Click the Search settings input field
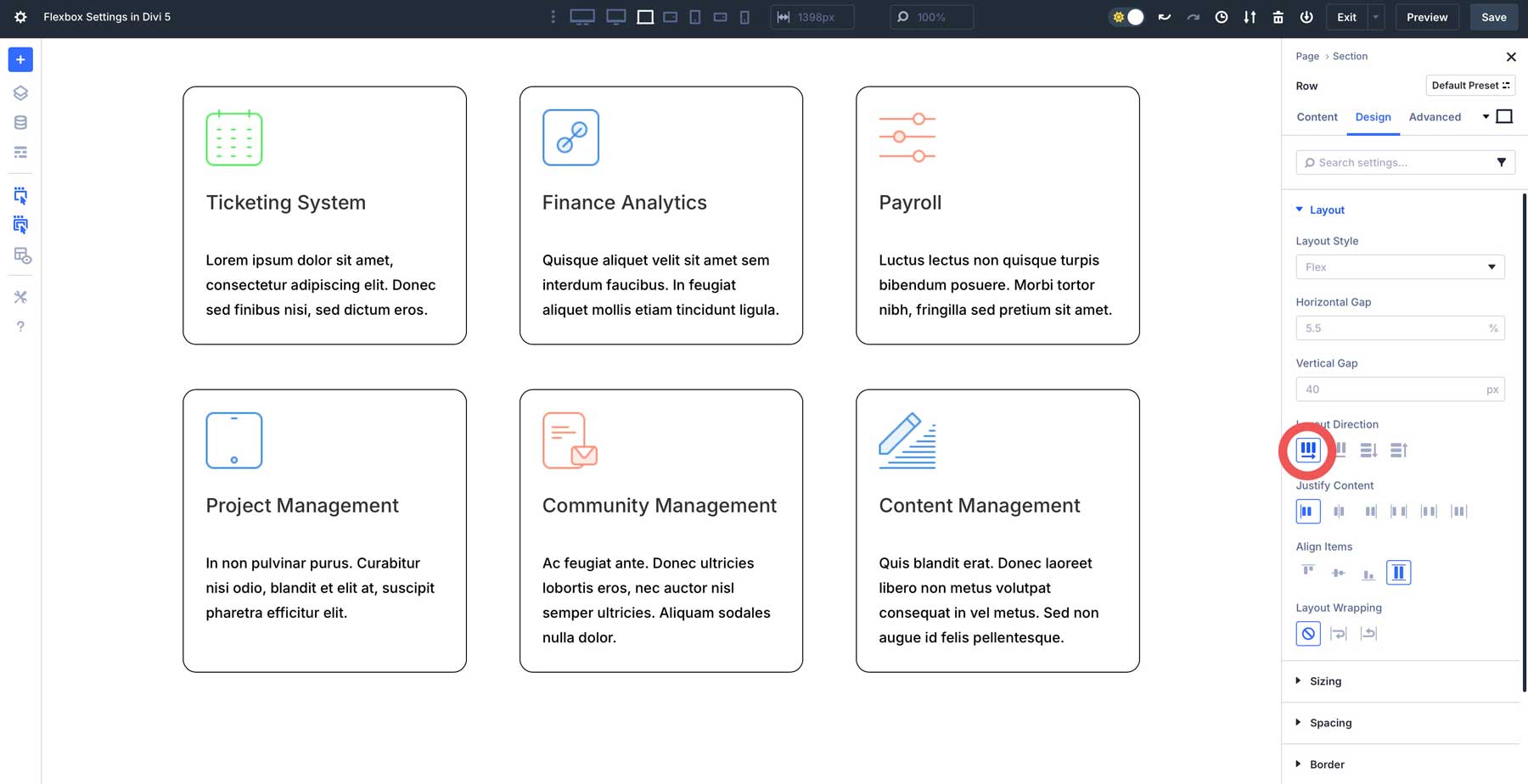1528x784 pixels. coord(1396,163)
